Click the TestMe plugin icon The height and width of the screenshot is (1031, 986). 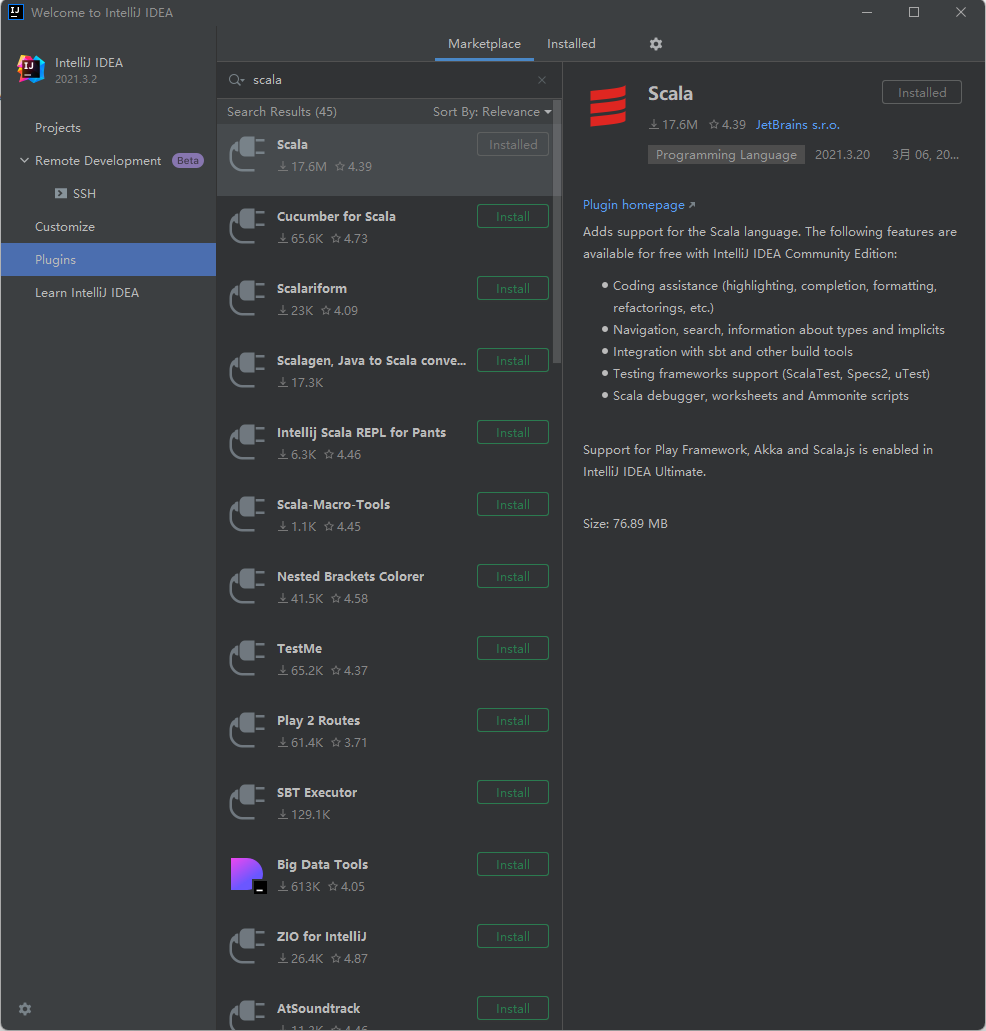[247, 658]
